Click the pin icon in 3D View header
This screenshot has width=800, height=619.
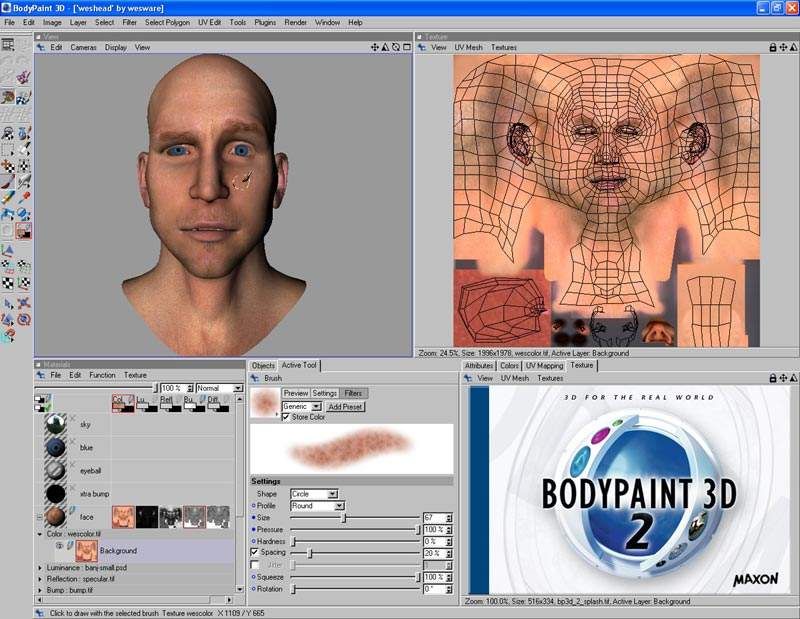pos(40,47)
